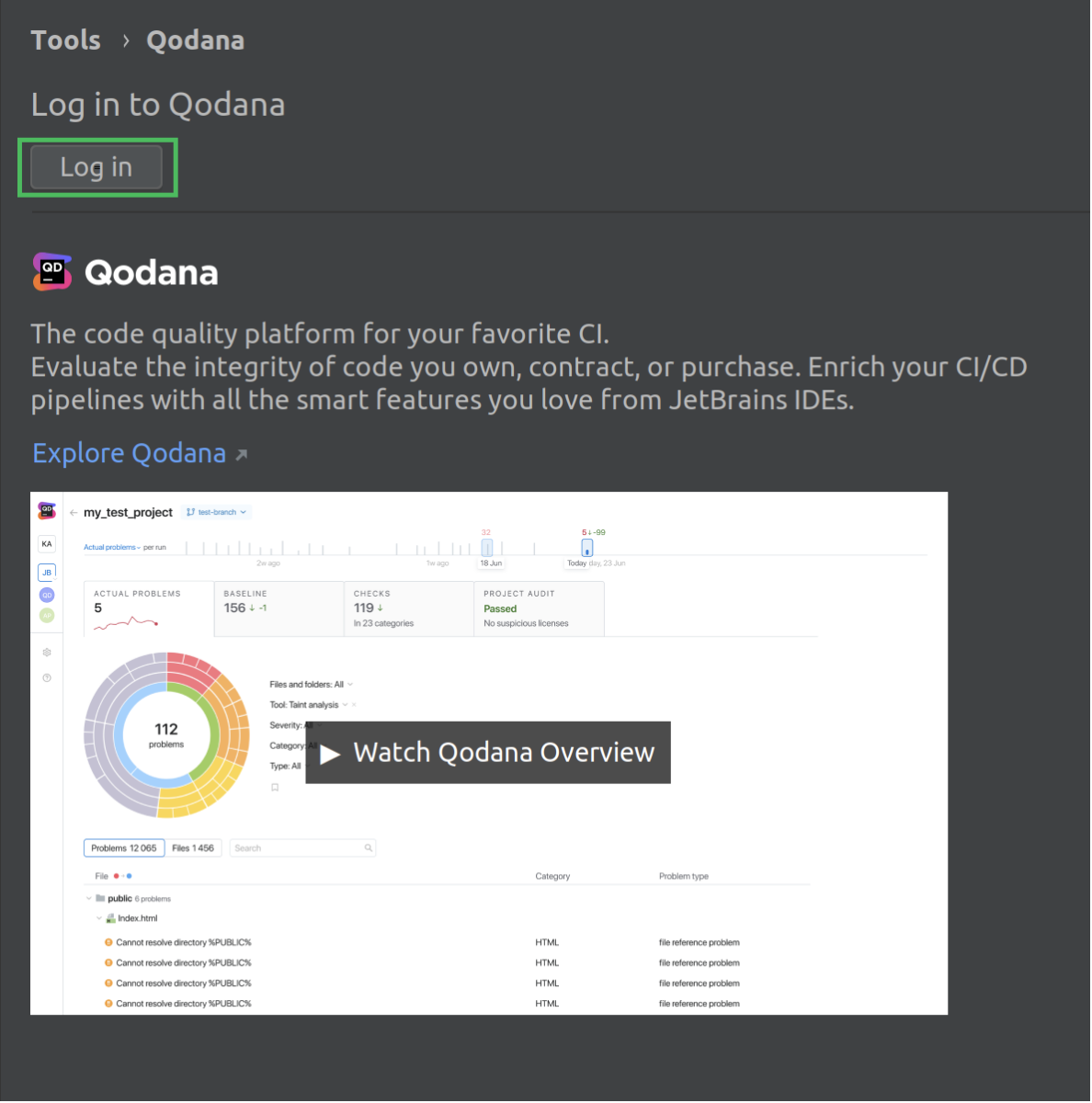Click the back arrow next to my_test_project
The height and width of the screenshot is (1103, 1092).
click(74, 512)
